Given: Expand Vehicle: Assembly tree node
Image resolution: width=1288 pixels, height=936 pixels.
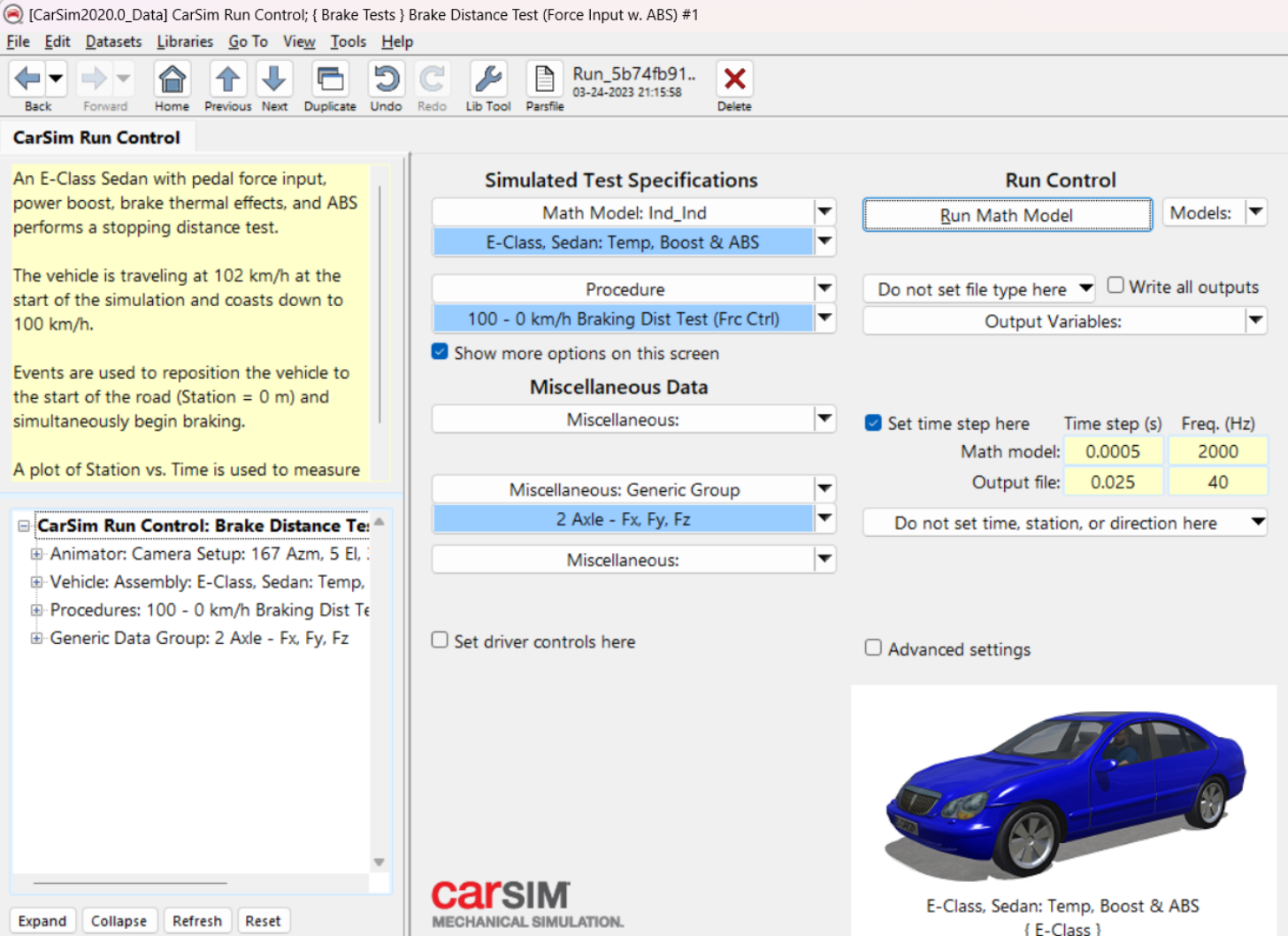Looking at the screenshot, I should tap(36, 582).
